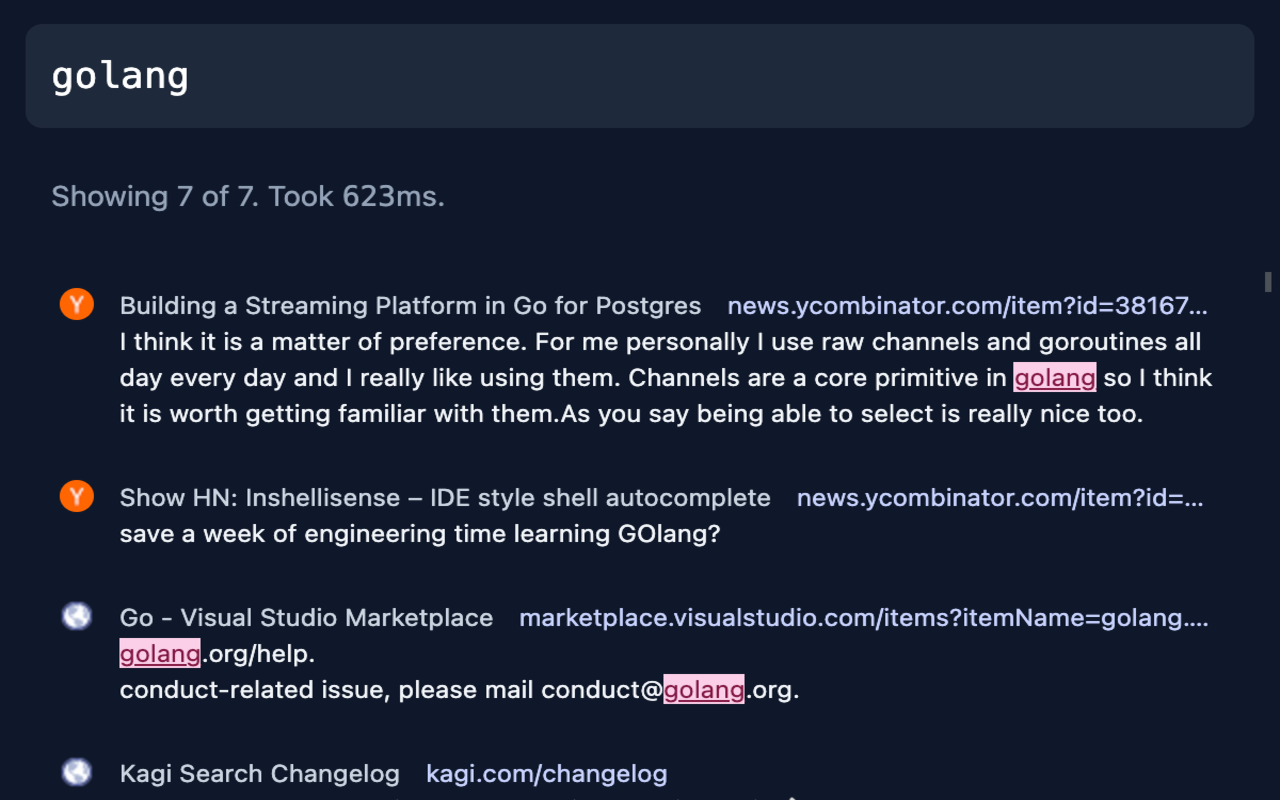Screen dimensions: 1280x800
Task: Open "Show HN: Inshellisense – IDE style shell autocomplete"
Action: (445, 497)
